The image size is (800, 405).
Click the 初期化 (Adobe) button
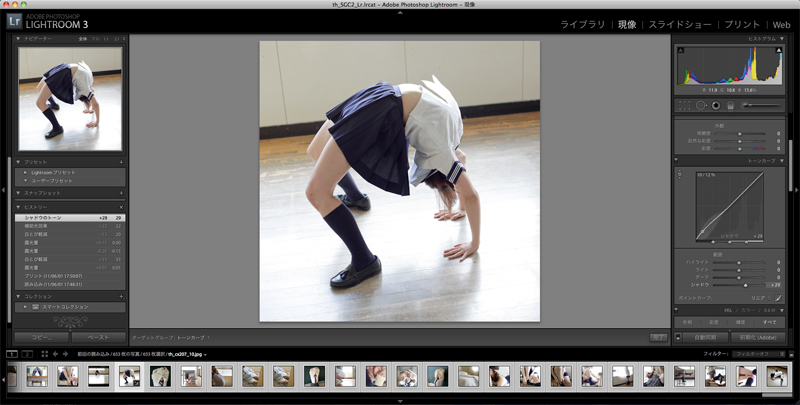click(x=756, y=338)
